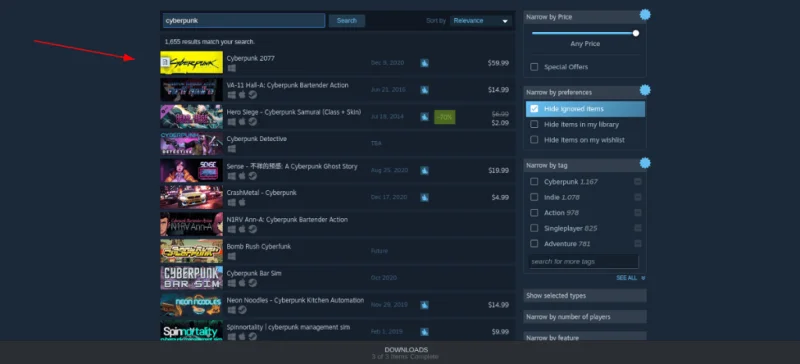Click in the cyberpunk search input field

point(244,21)
